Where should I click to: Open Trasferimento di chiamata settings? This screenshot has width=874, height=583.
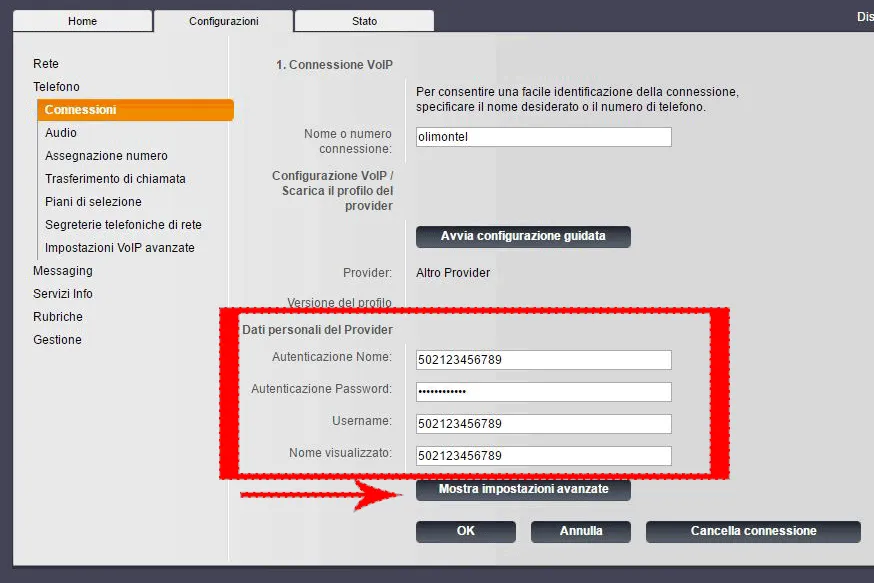(115, 179)
